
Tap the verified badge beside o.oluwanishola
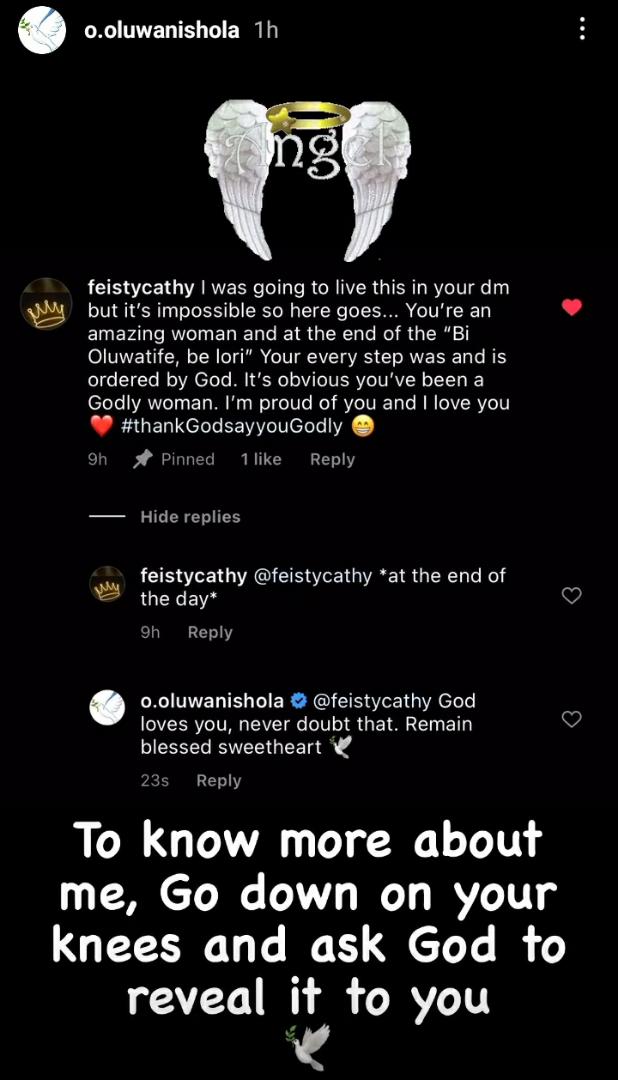[297, 700]
